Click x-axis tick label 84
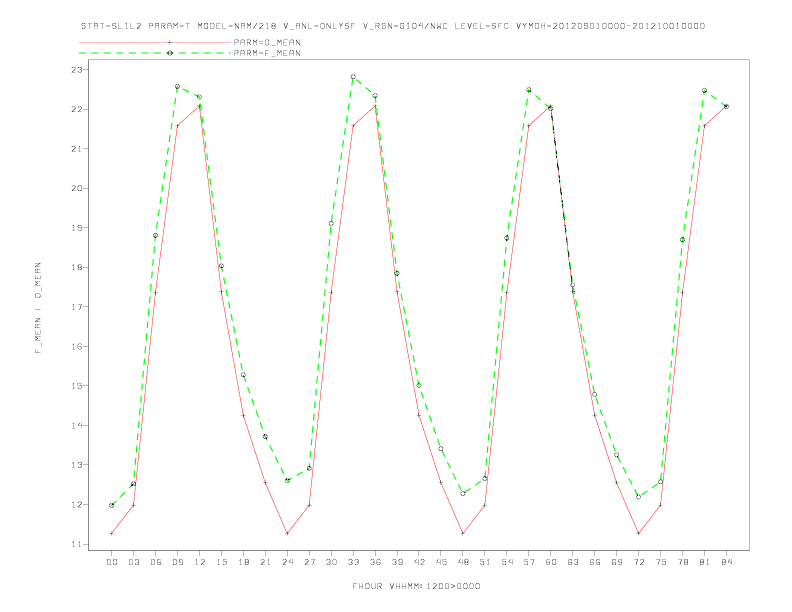Viewport: 792px width, 612px height. point(726,562)
